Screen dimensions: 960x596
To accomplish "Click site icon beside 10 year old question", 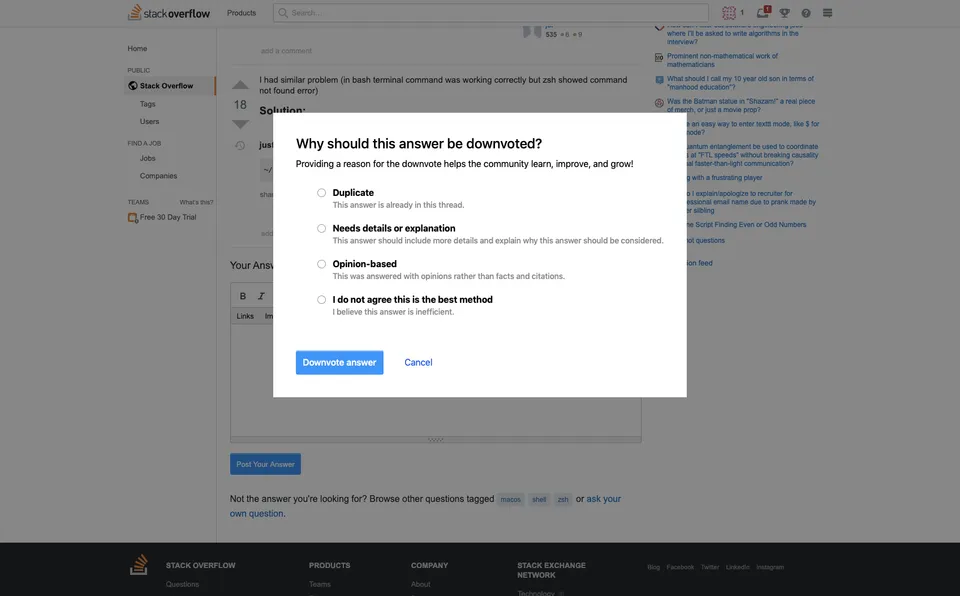I will [659, 80].
